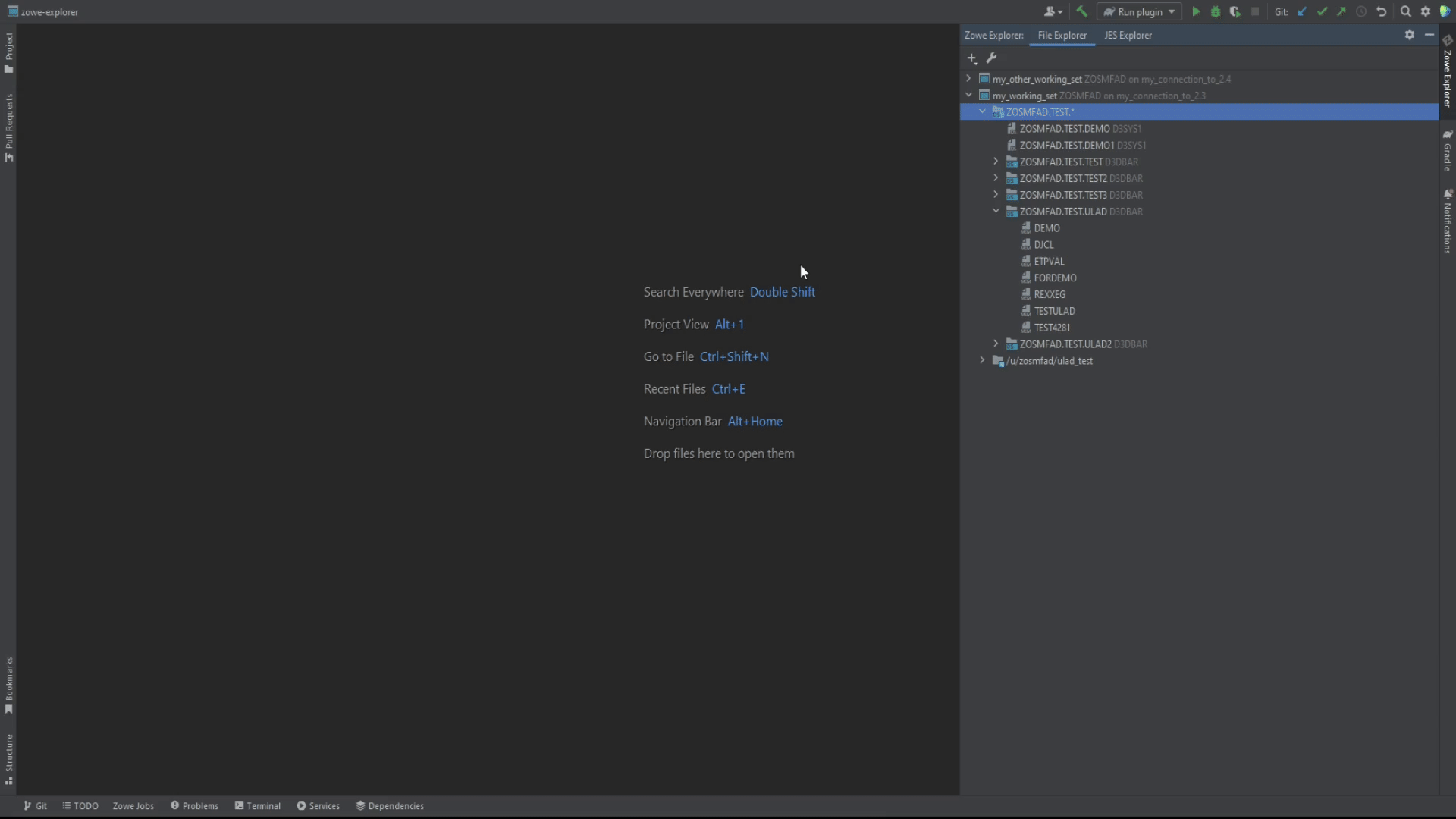Toggle the Terminal tool window
The image size is (1456, 819).
[x=258, y=806]
